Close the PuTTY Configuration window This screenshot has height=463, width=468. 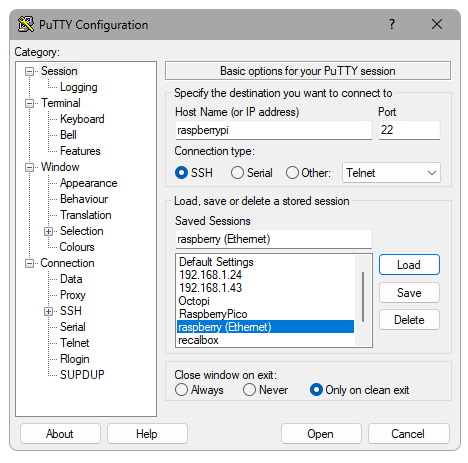coord(437,24)
